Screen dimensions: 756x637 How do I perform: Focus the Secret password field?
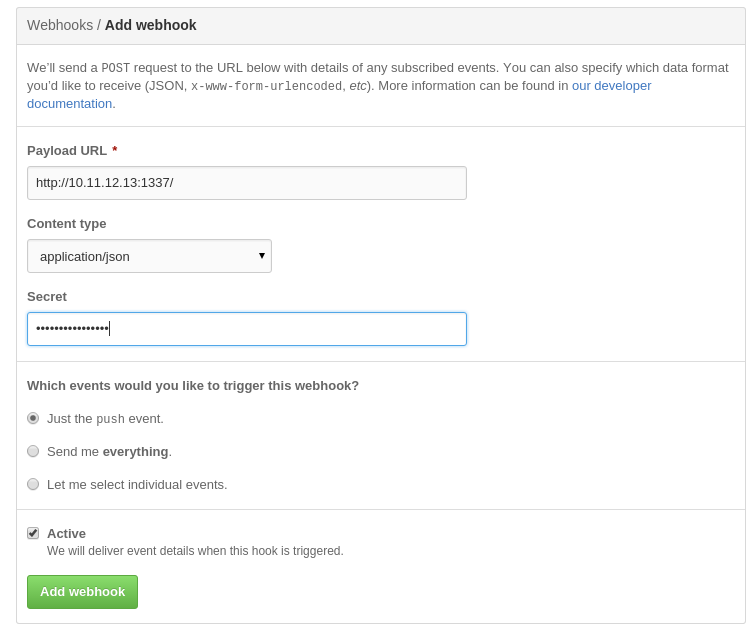247,329
